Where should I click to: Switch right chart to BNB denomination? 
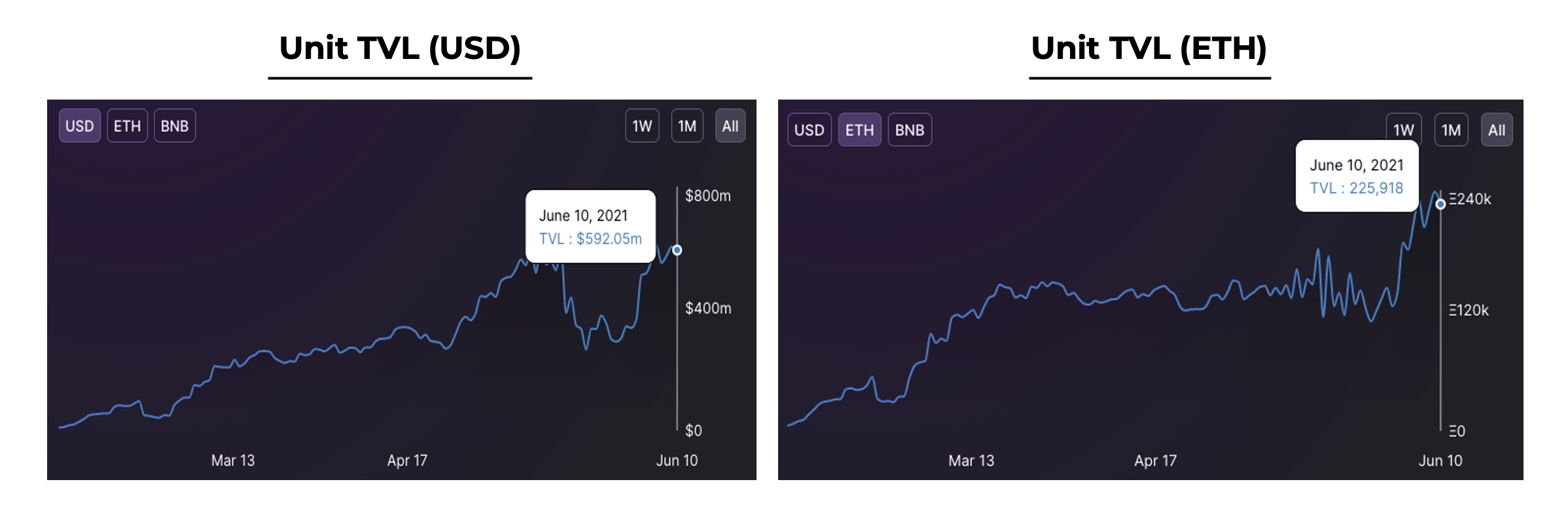(x=910, y=130)
